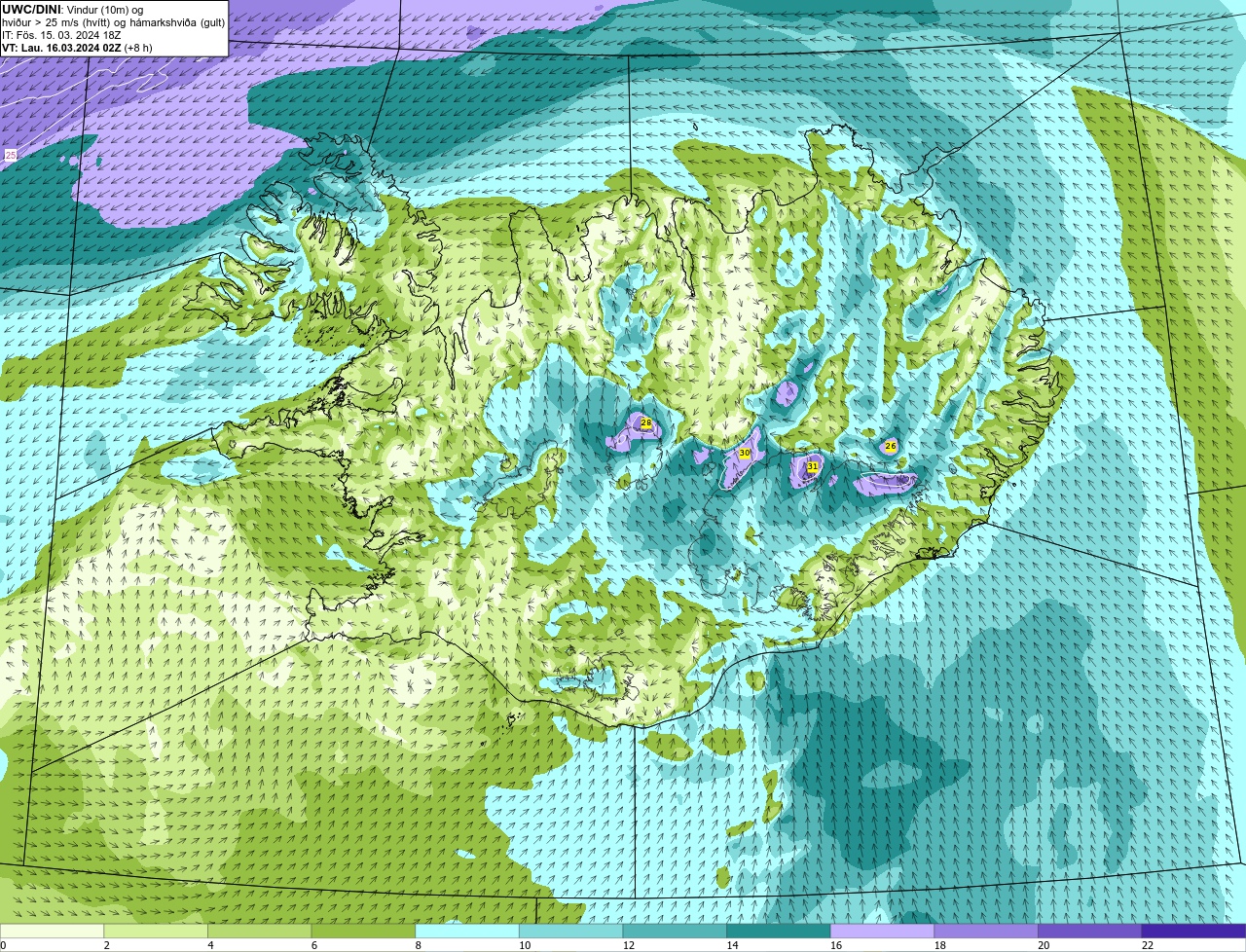The width and height of the screenshot is (1246, 952).
Task: Click the legend value 12
Action: tap(629, 945)
